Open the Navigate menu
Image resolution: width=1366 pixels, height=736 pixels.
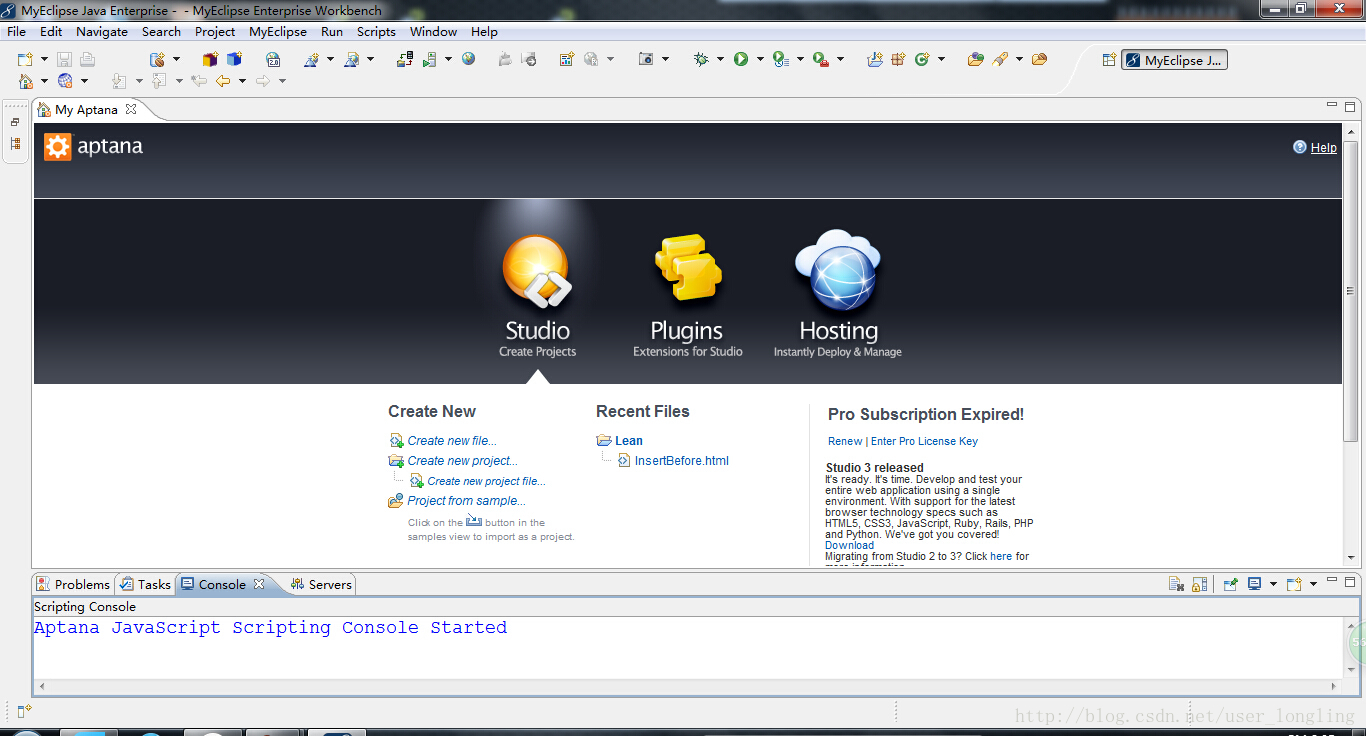[x=102, y=32]
